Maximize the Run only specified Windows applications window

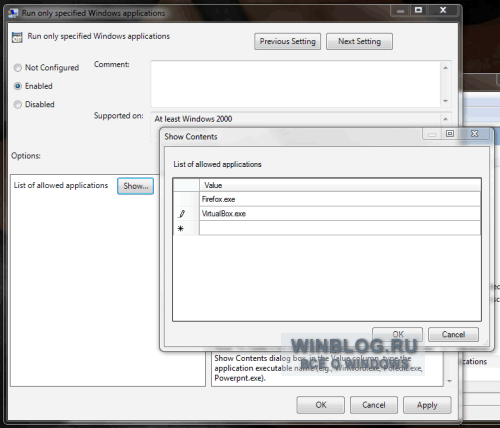click(419, 10)
